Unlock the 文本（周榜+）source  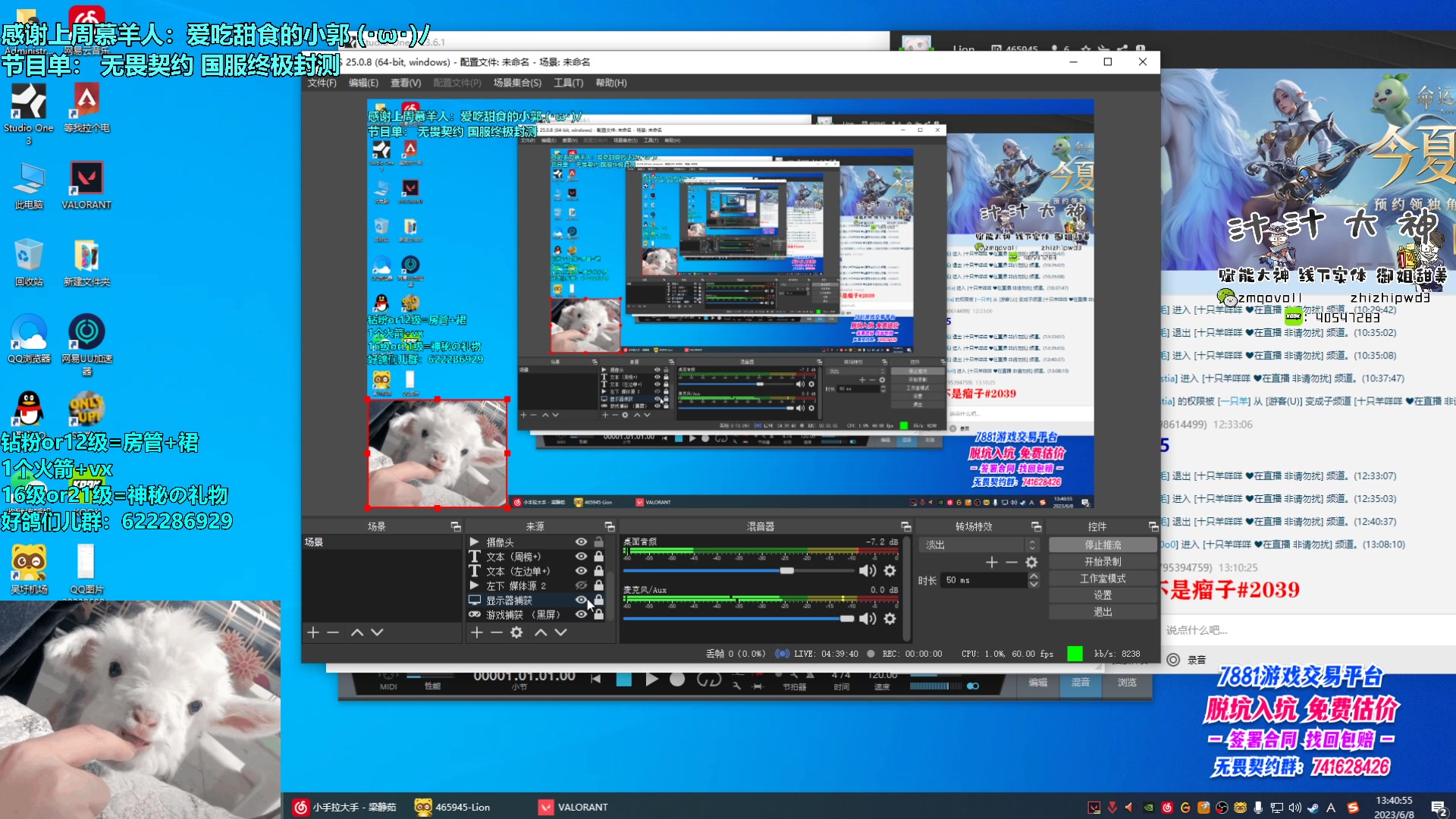[599, 556]
